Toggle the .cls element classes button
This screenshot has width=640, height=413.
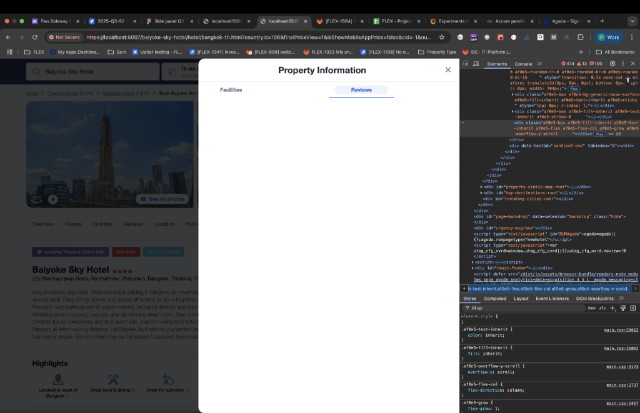[x=602, y=308]
